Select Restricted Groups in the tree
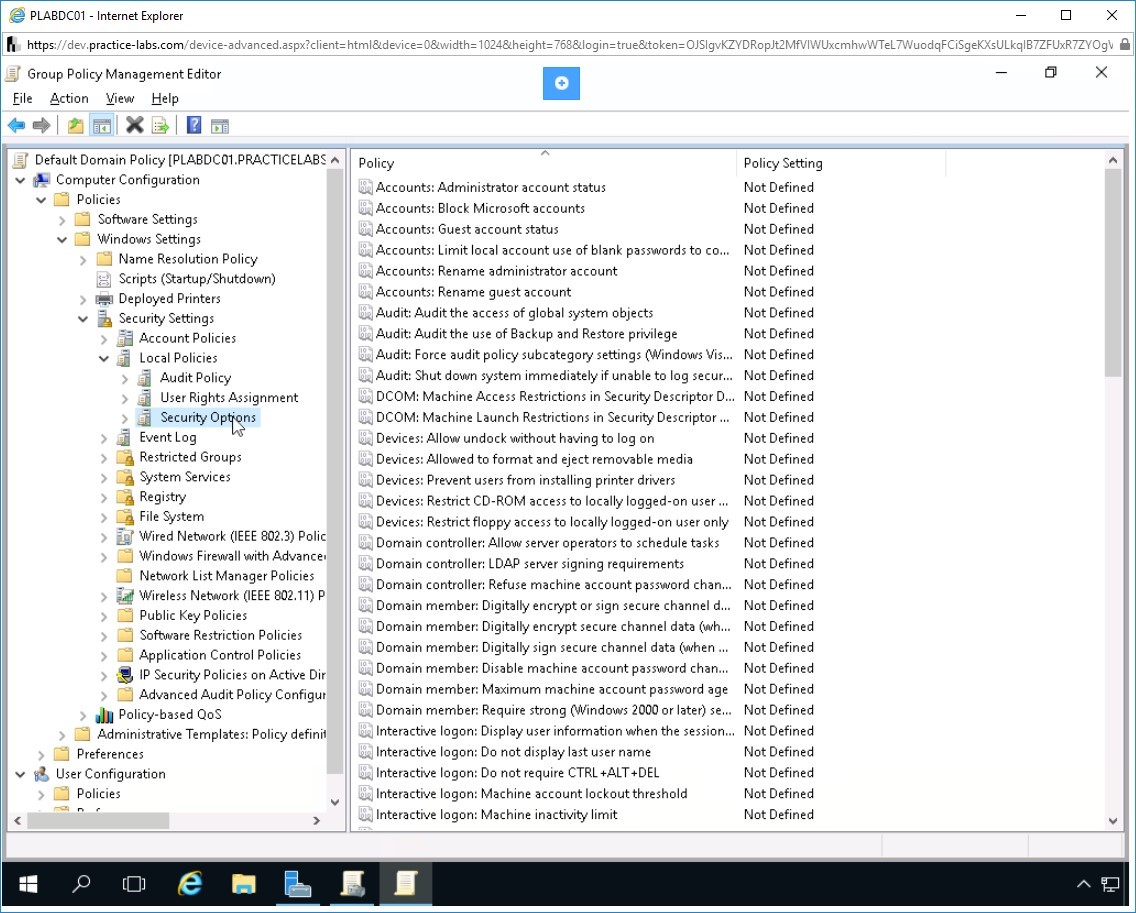This screenshot has width=1136, height=913. 191,457
